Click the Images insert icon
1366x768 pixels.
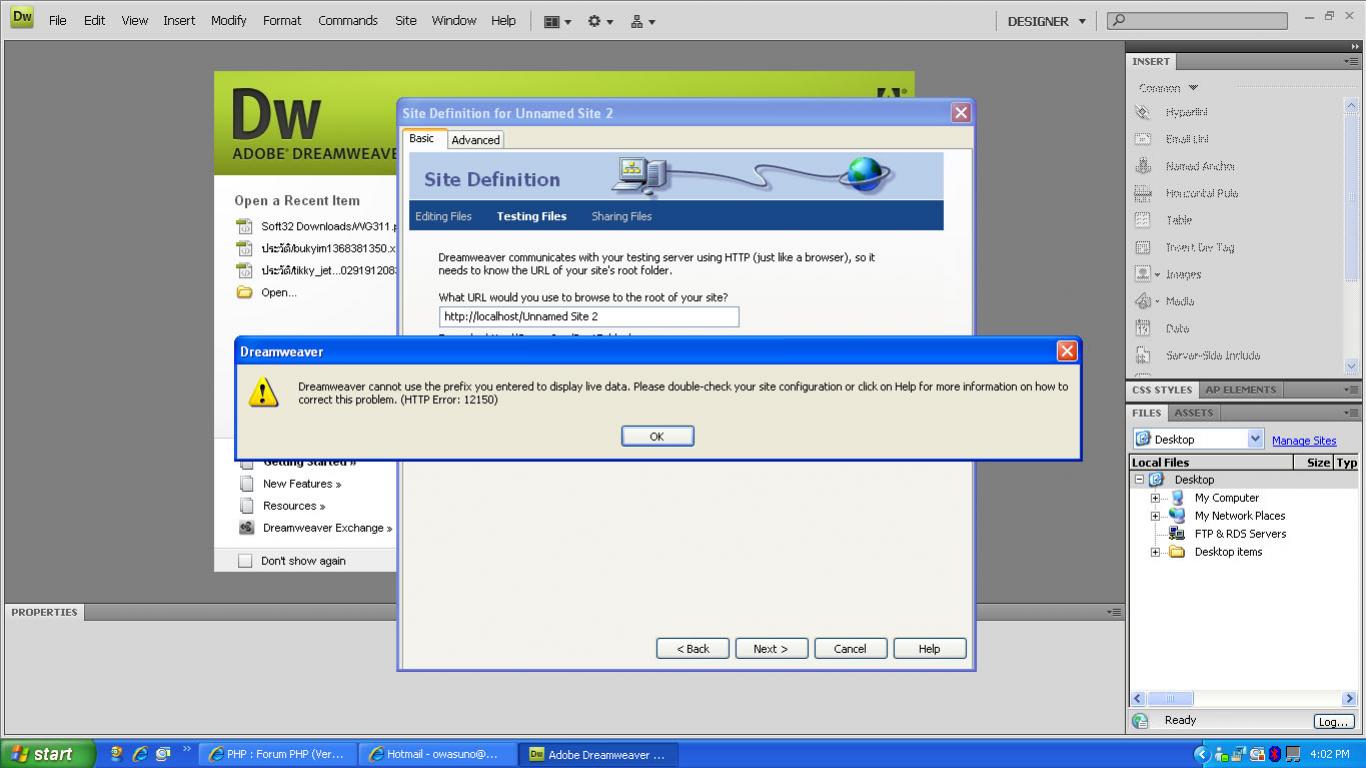pos(1143,274)
